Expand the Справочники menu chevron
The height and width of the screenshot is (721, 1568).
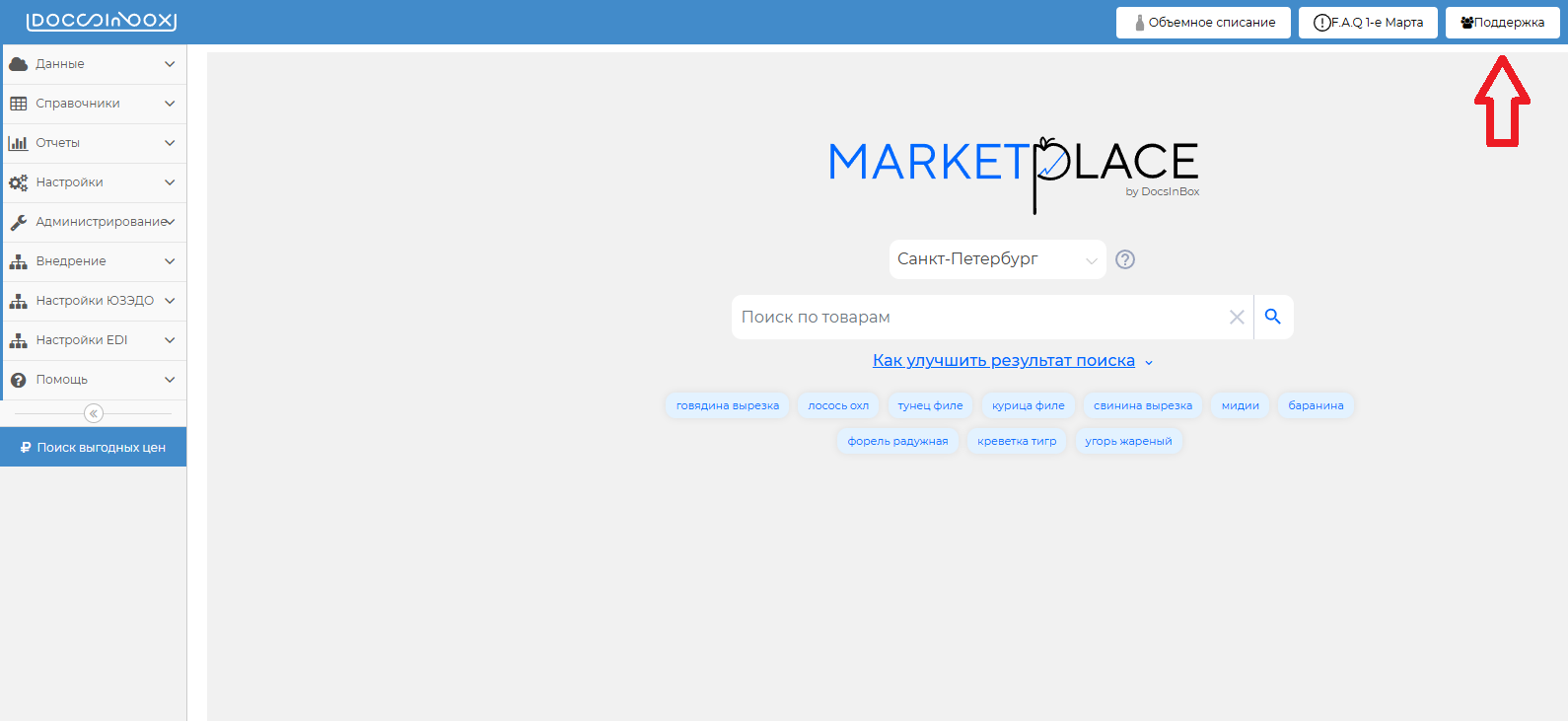[x=170, y=104]
